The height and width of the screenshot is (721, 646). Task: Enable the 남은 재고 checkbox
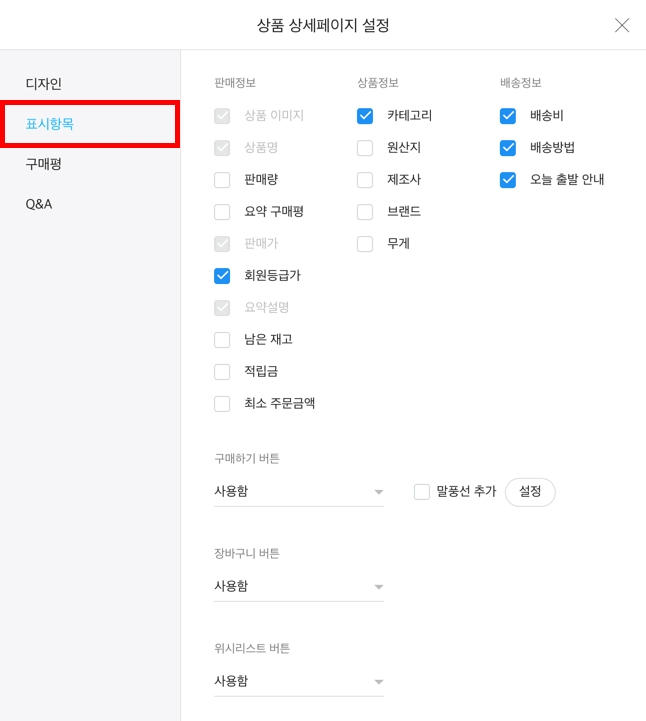pos(222,340)
